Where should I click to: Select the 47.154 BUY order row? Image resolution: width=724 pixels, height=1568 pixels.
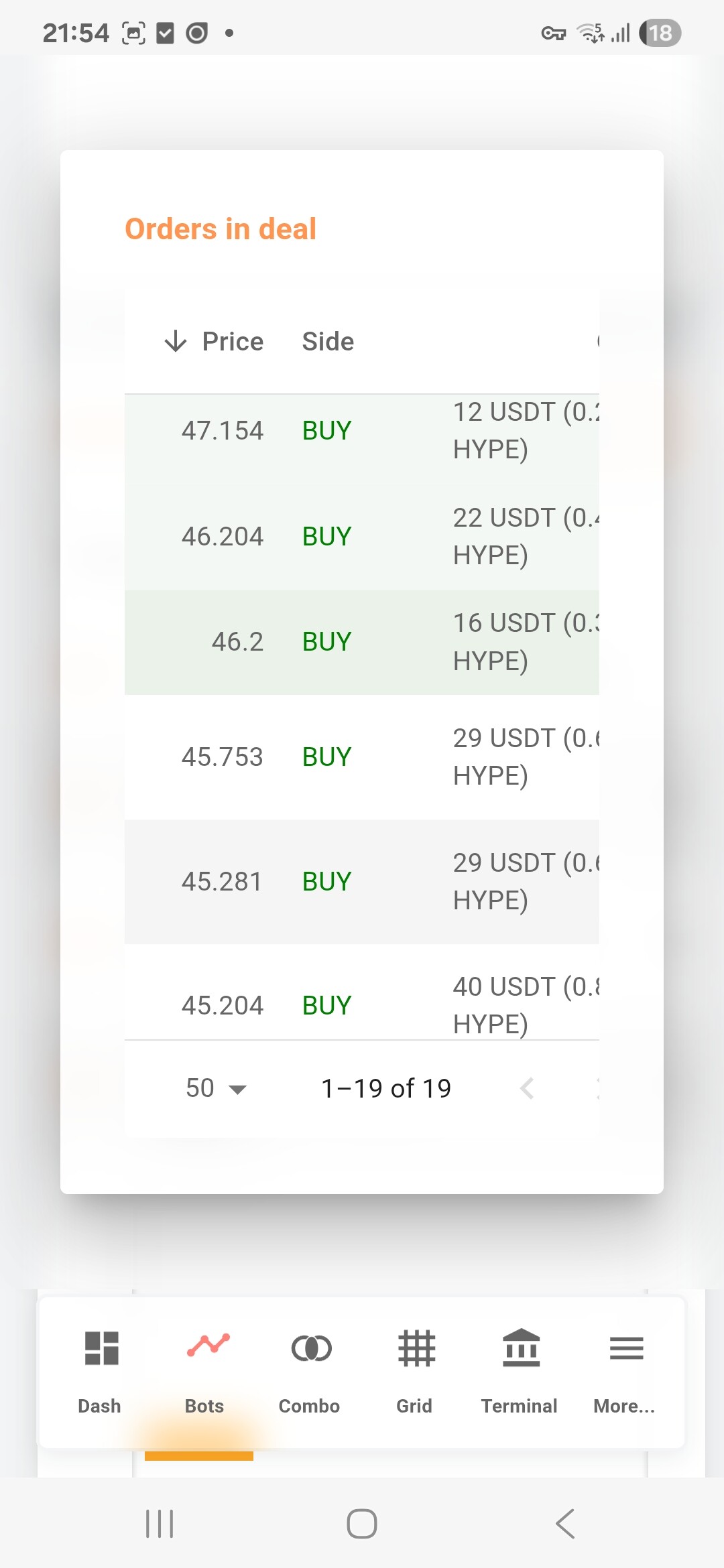[x=362, y=431]
